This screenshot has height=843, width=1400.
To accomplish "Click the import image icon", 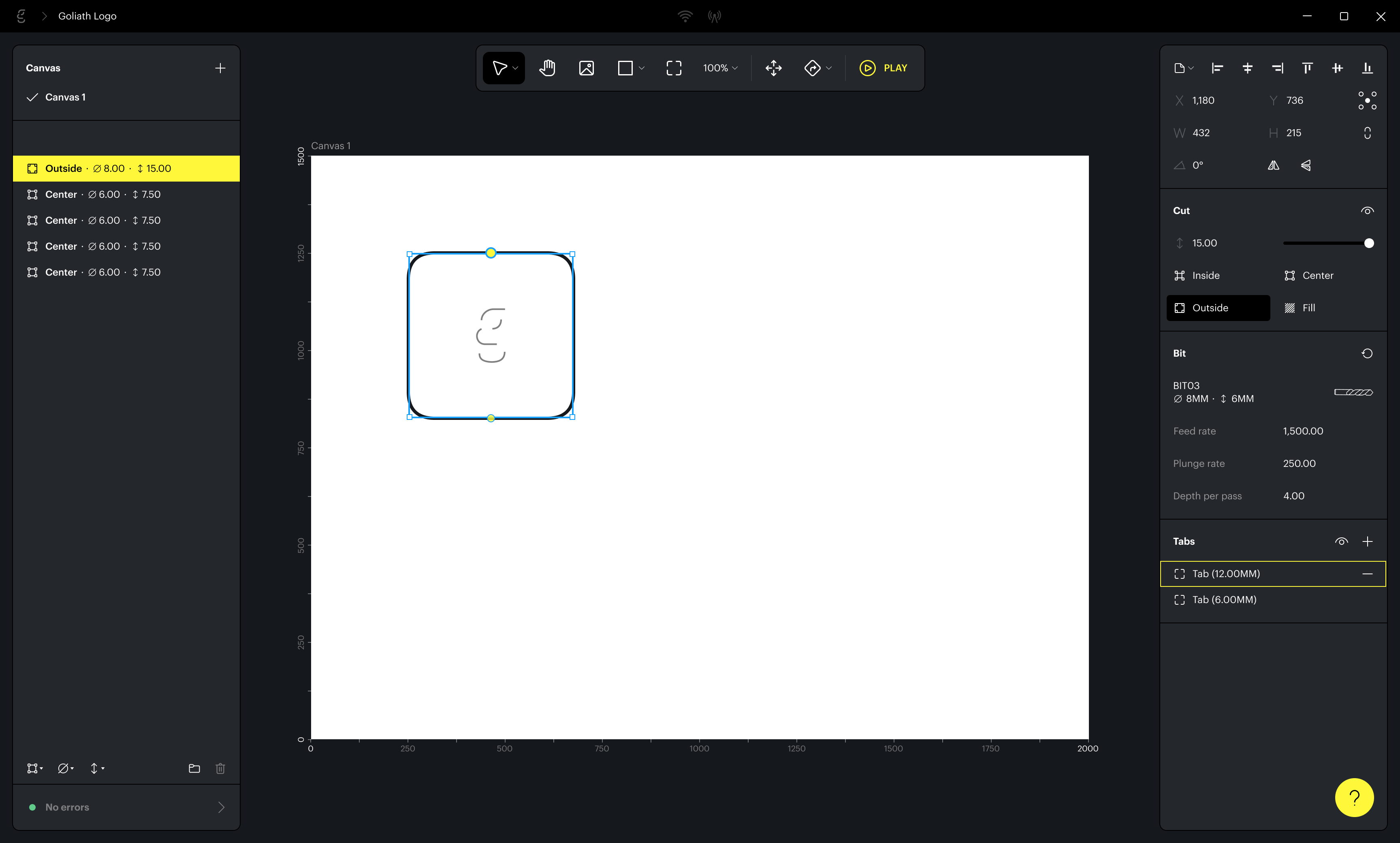I will [586, 68].
